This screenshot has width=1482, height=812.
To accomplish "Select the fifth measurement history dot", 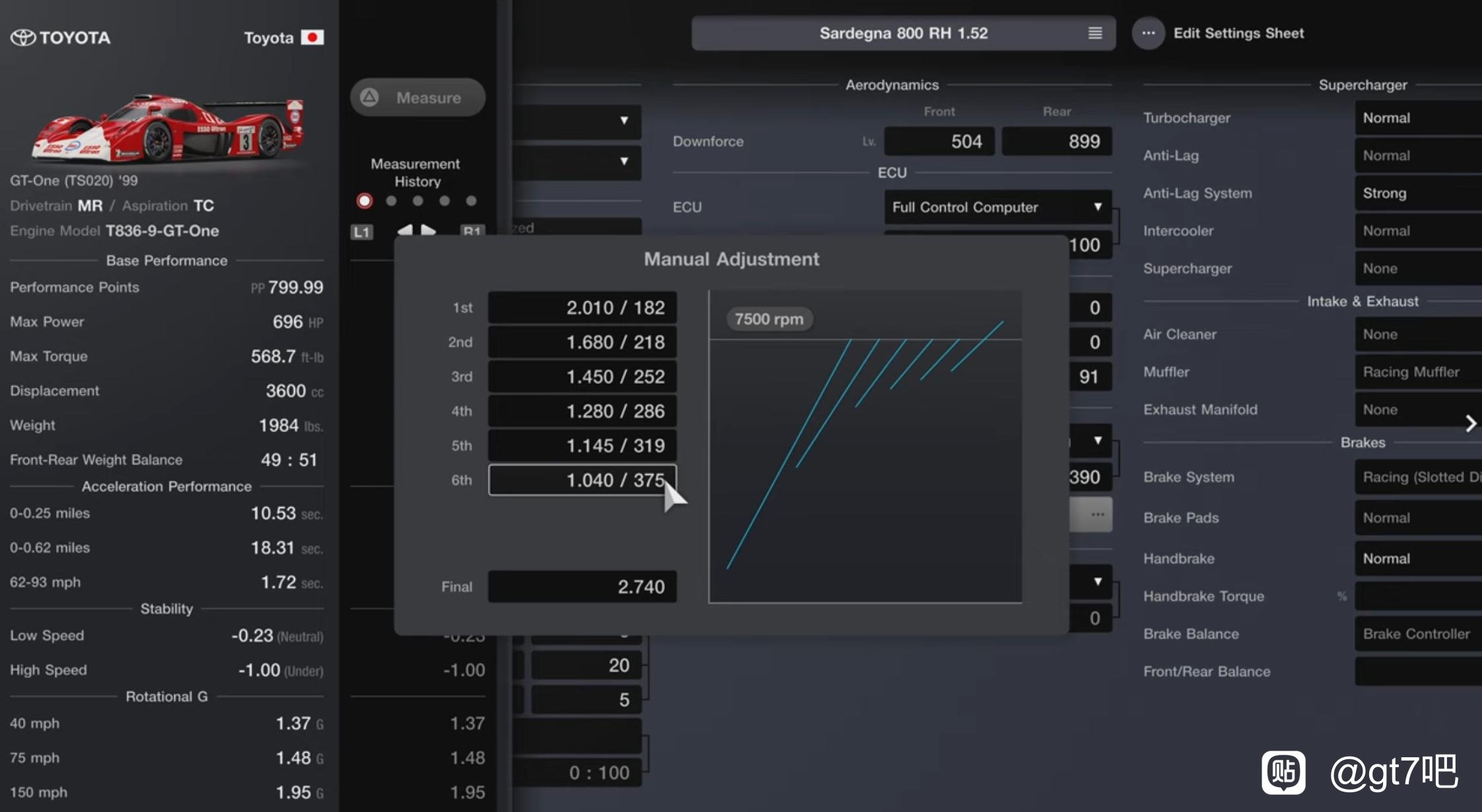I will (471, 201).
